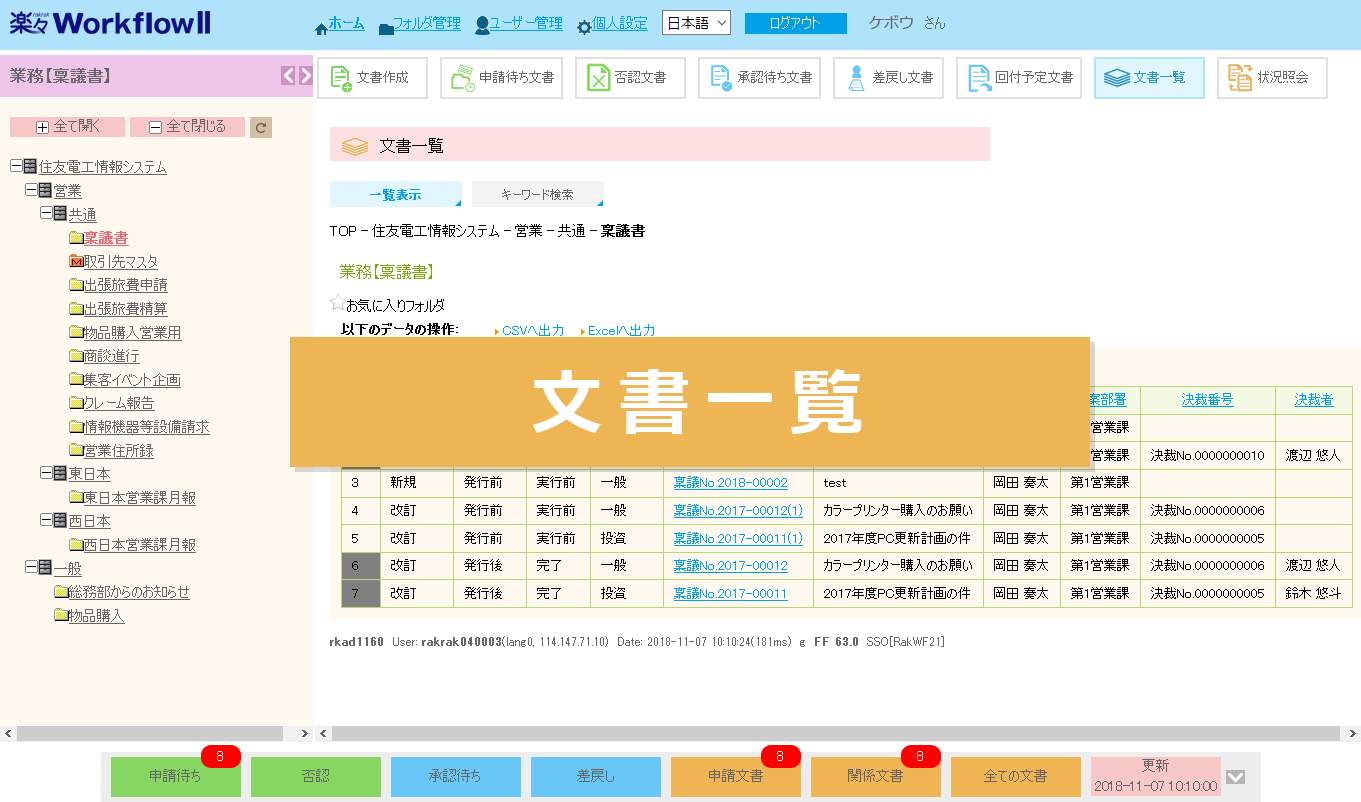Click the bottom 申請文書 button
This screenshot has width=1361, height=802.
pos(736,777)
